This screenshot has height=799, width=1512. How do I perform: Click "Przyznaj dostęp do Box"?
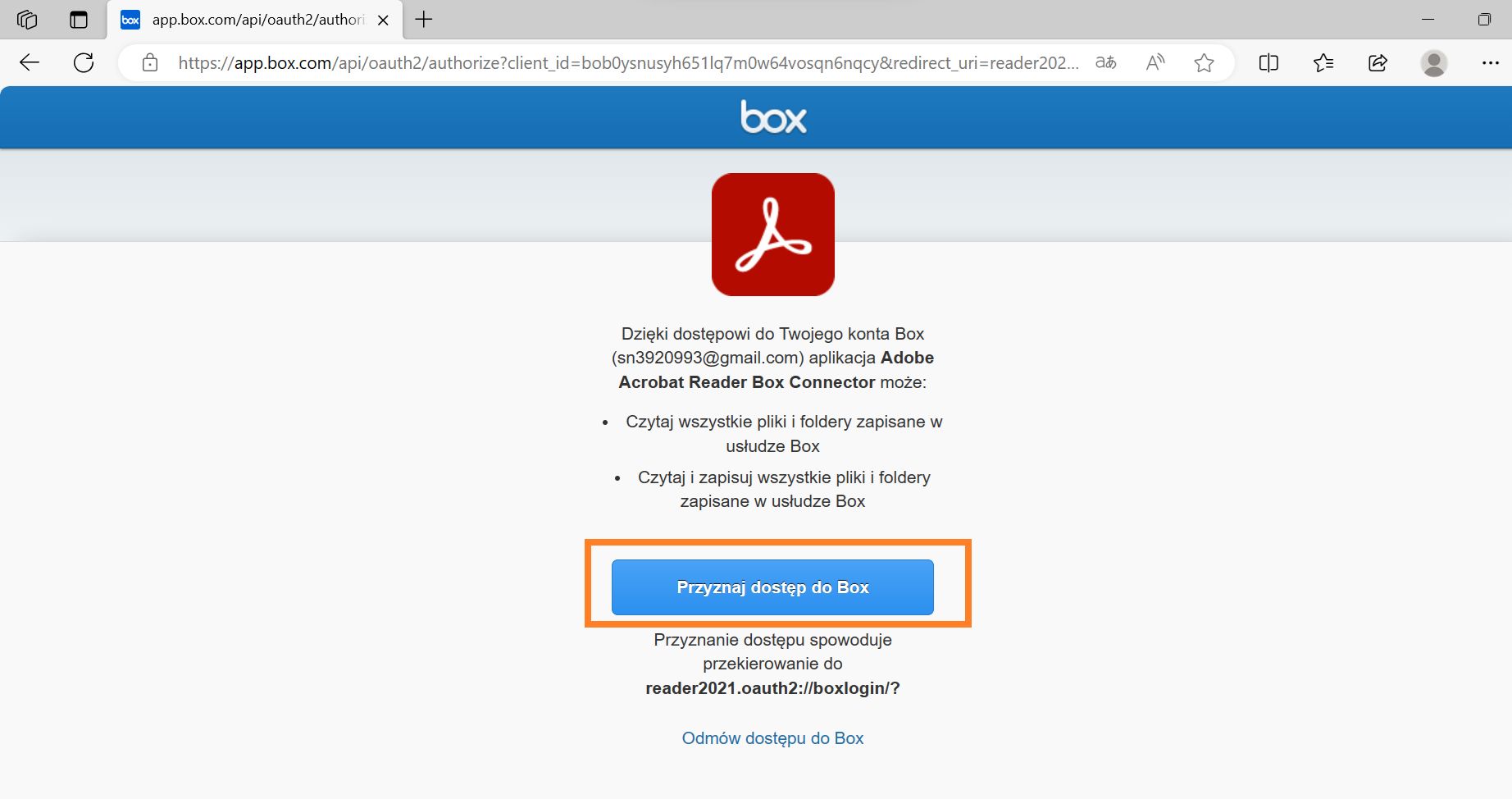click(772, 587)
